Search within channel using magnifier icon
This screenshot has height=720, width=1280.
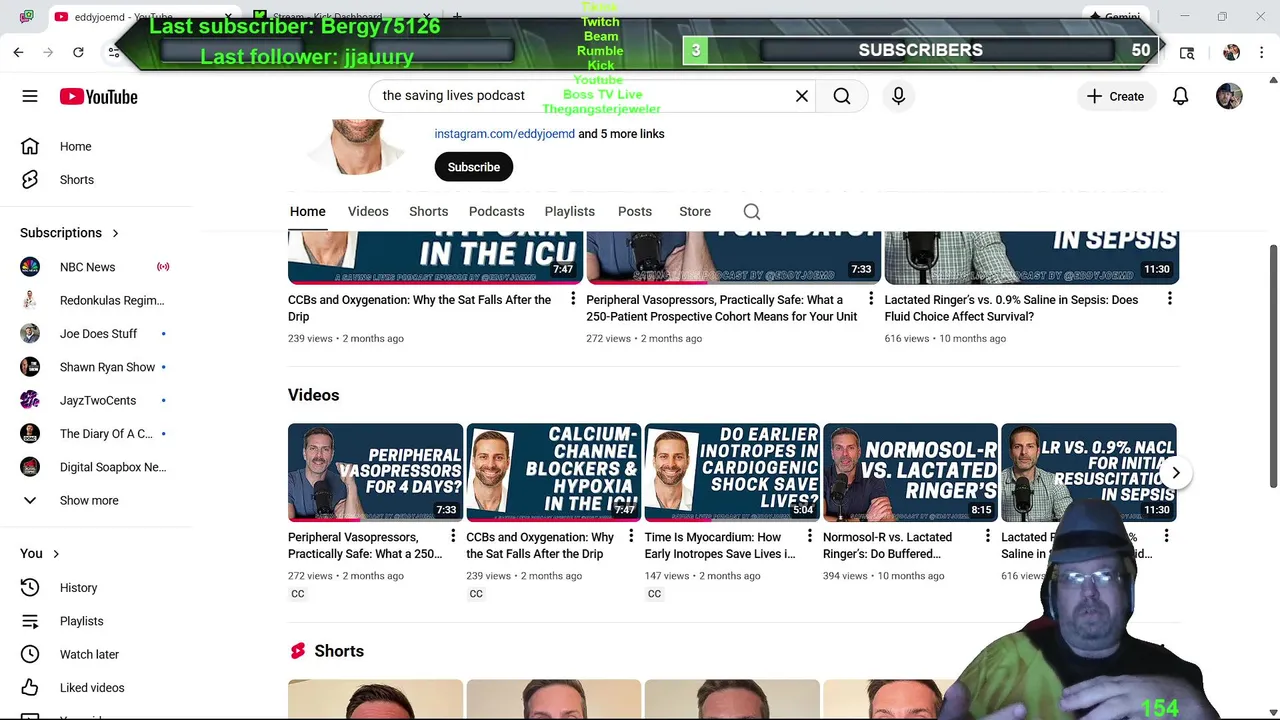click(x=752, y=212)
